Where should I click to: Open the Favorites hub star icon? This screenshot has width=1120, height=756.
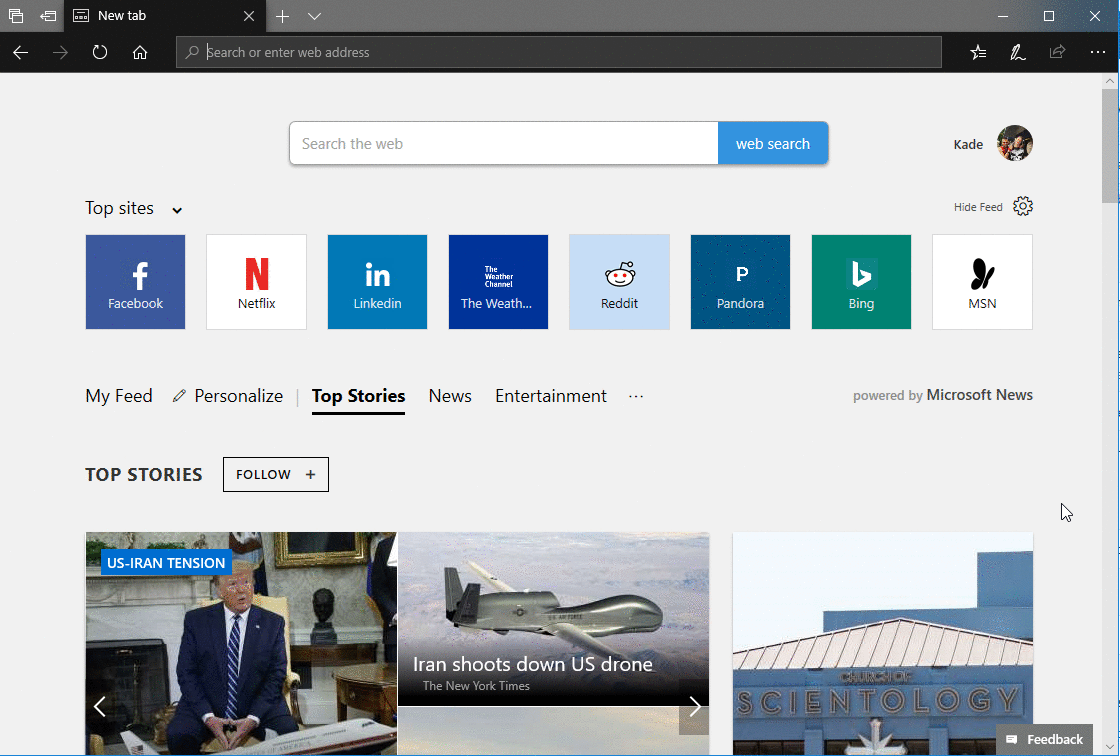[x=978, y=52]
